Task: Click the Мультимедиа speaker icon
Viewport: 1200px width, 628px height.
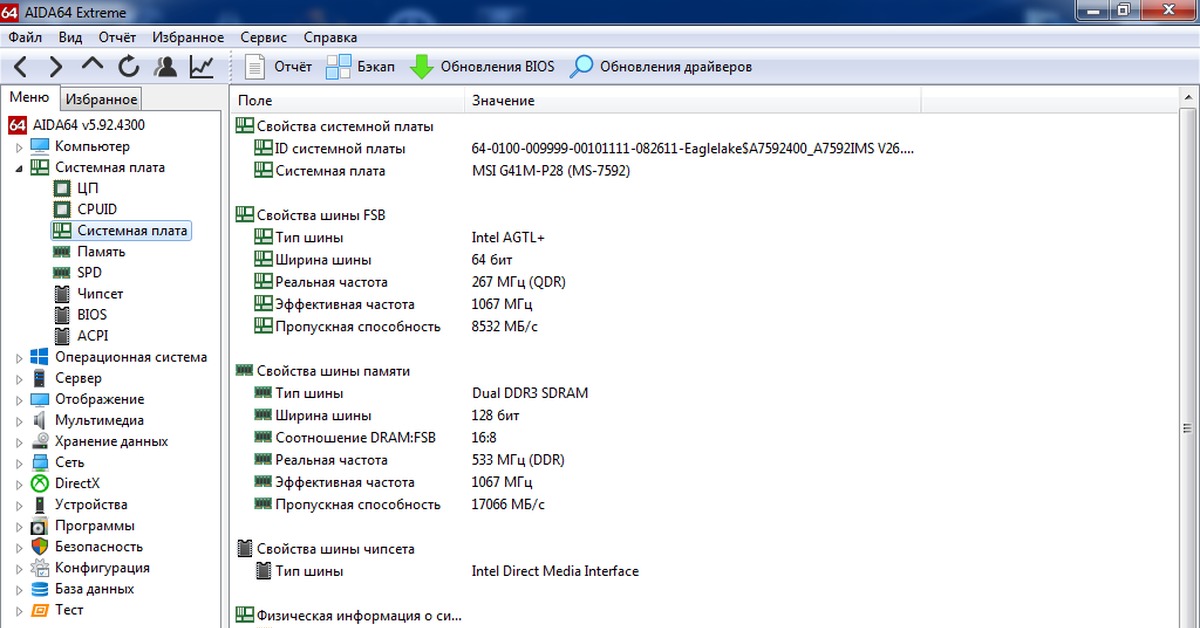Action: coord(39,420)
